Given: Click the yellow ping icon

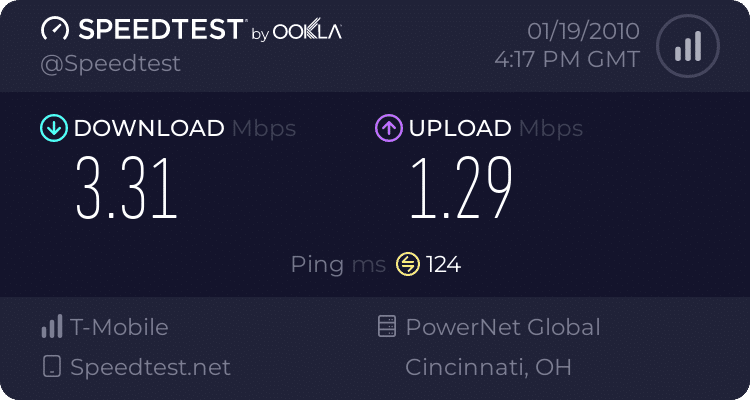Looking at the screenshot, I should click(408, 265).
